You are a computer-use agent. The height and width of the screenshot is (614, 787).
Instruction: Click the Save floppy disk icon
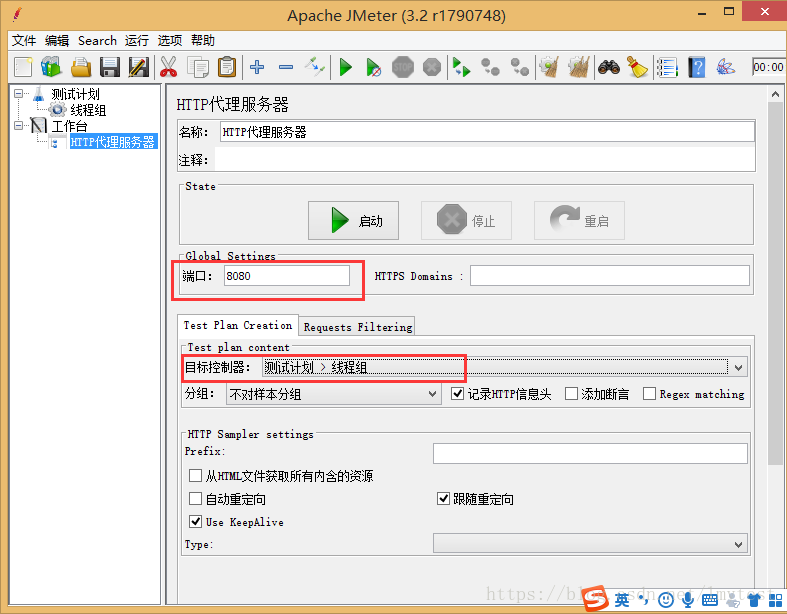(x=109, y=67)
